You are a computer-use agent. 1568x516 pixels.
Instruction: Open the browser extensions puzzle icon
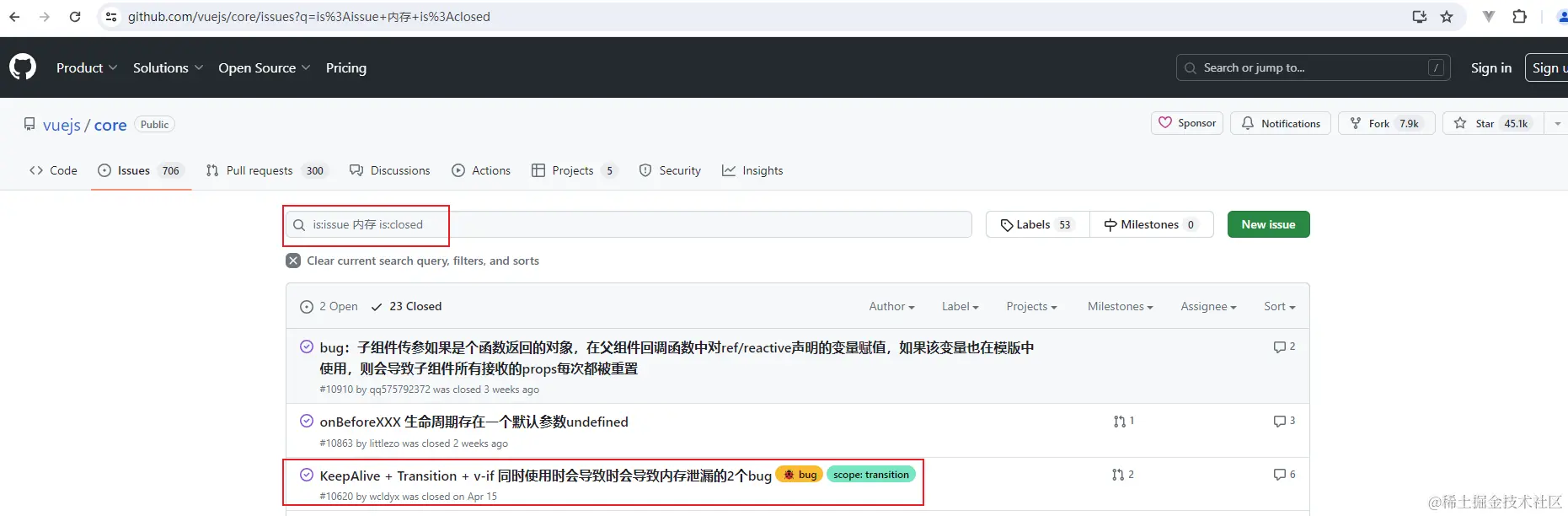(x=1520, y=17)
